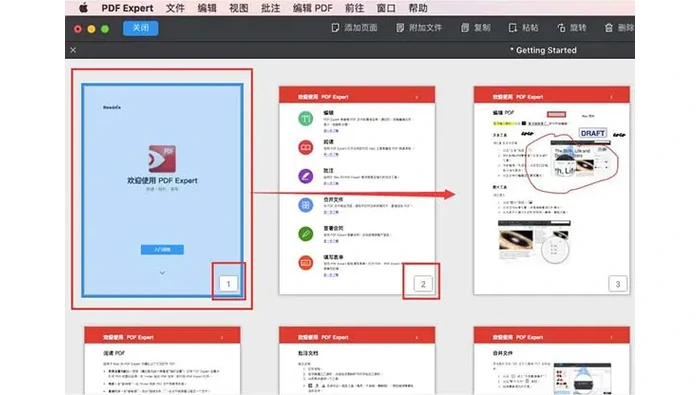Click 删除 delete page tool
Screen dimensions: 700x395
click(x=619, y=28)
